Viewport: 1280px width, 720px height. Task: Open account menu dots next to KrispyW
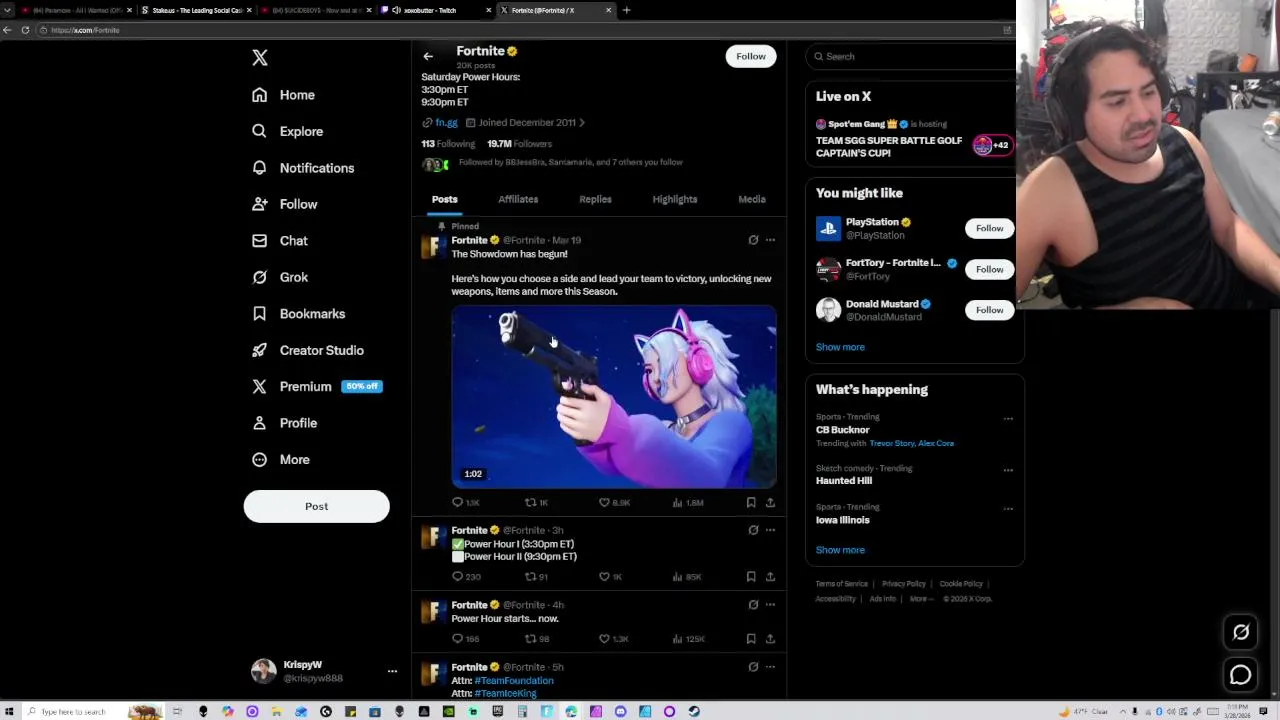point(392,671)
